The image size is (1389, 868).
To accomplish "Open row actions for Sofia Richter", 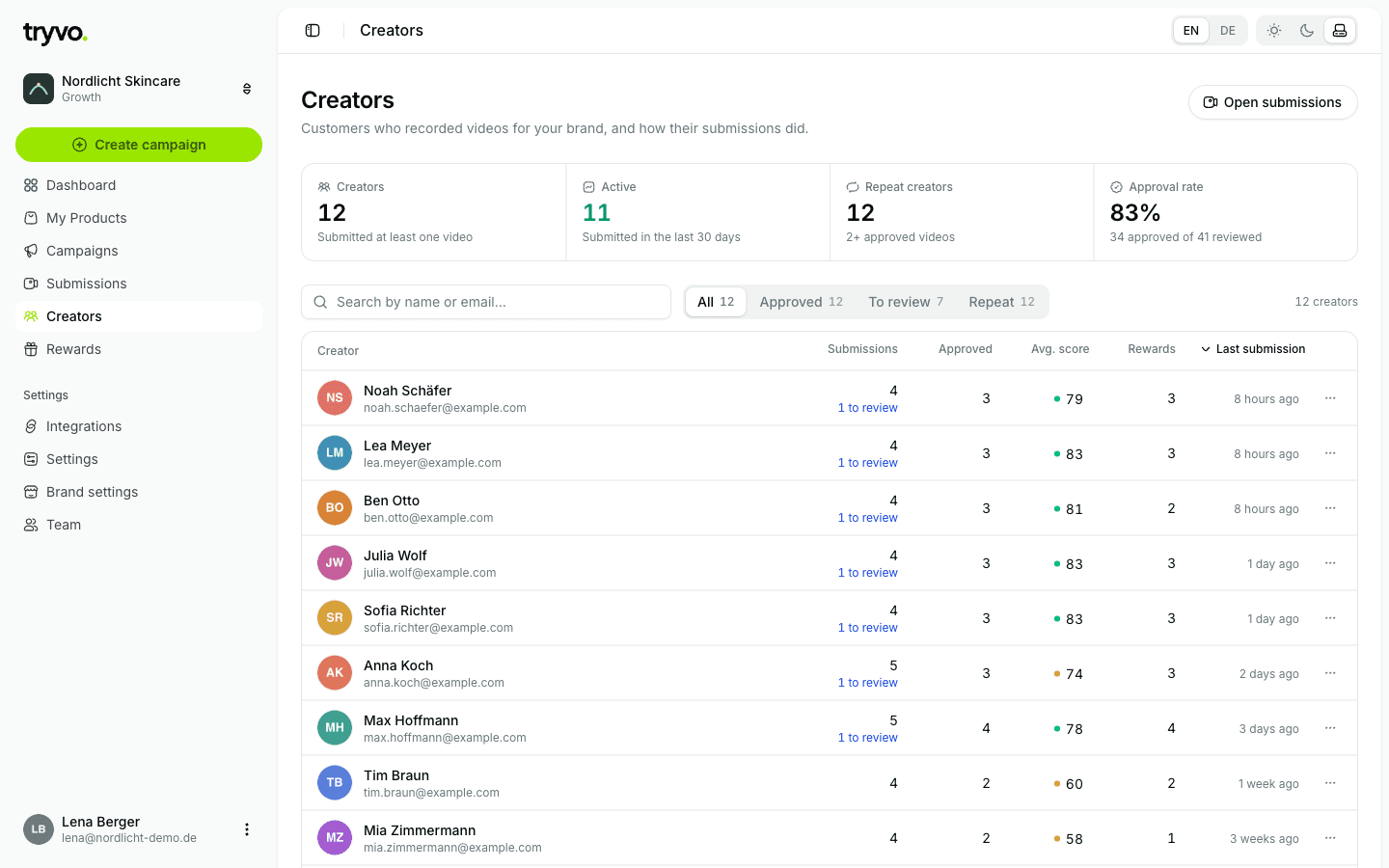I will pyautogui.click(x=1330, y=618).
